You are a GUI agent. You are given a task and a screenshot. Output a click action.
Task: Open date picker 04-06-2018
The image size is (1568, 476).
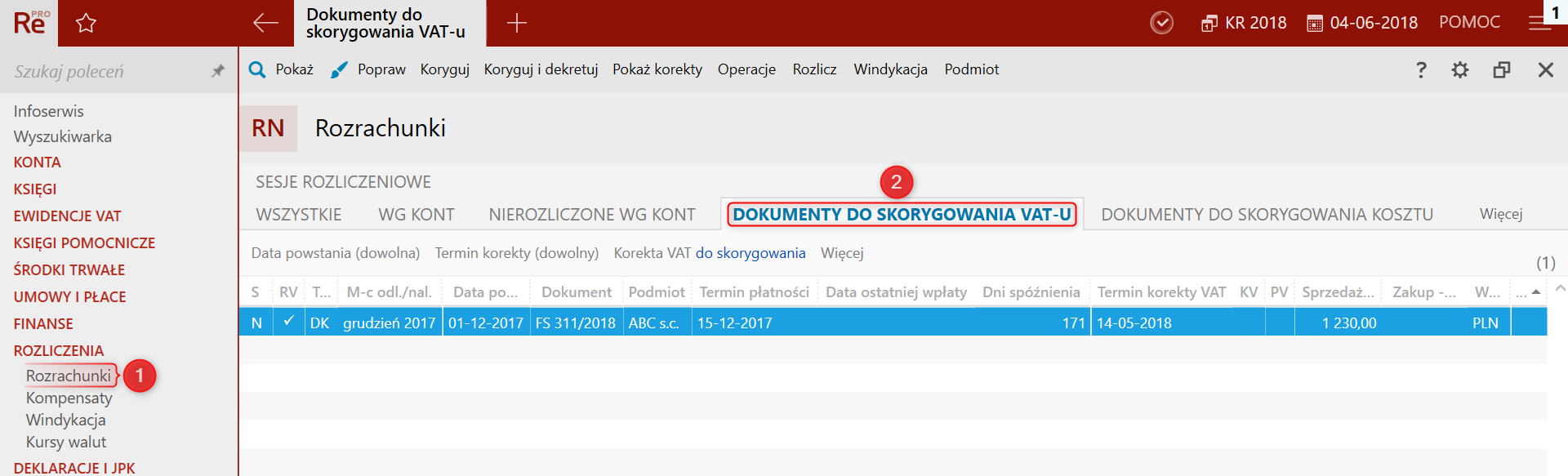[1362, 23]
